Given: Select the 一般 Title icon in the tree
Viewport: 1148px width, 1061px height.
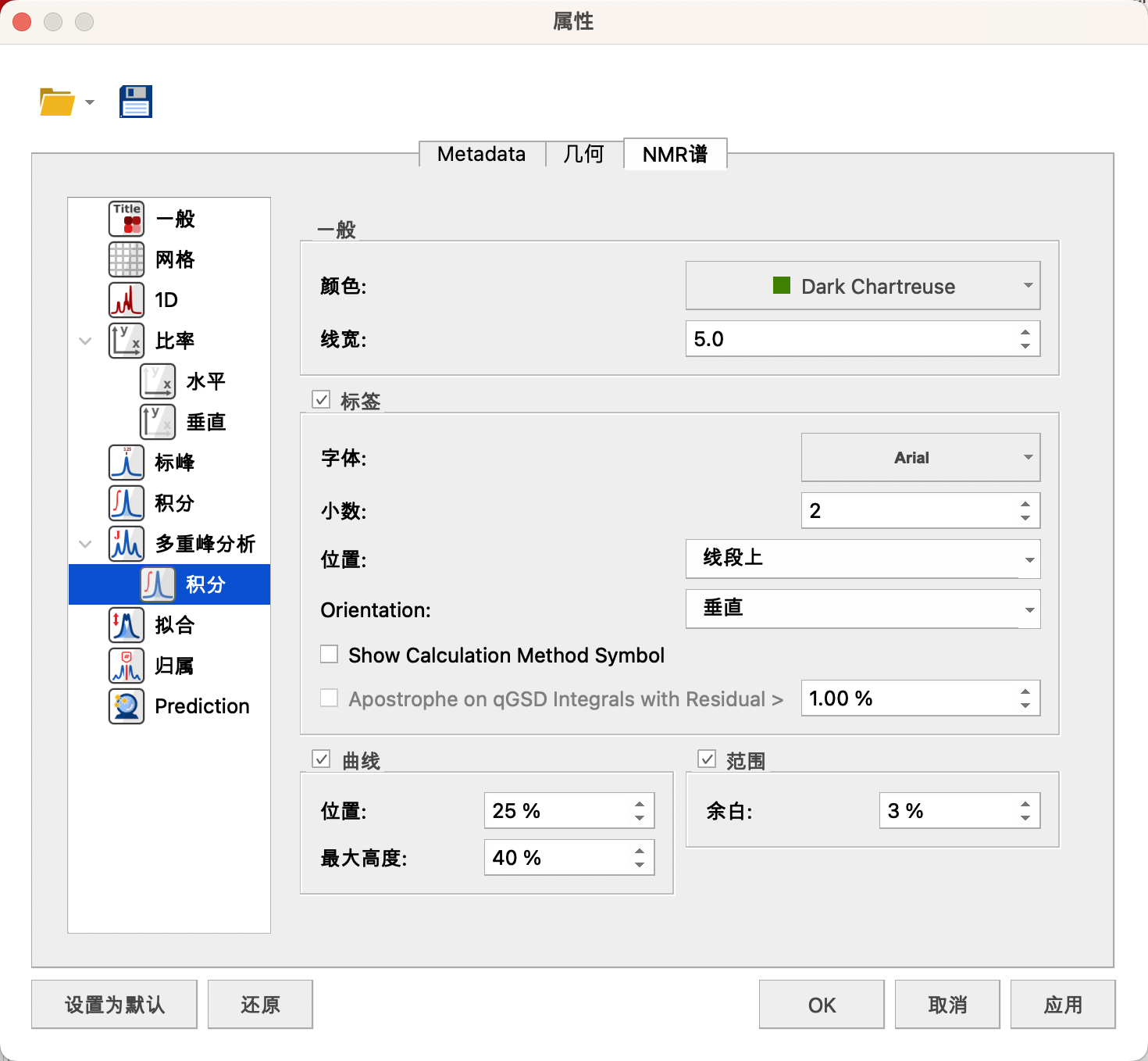Looking at the screenshot, I should [127, 219].
